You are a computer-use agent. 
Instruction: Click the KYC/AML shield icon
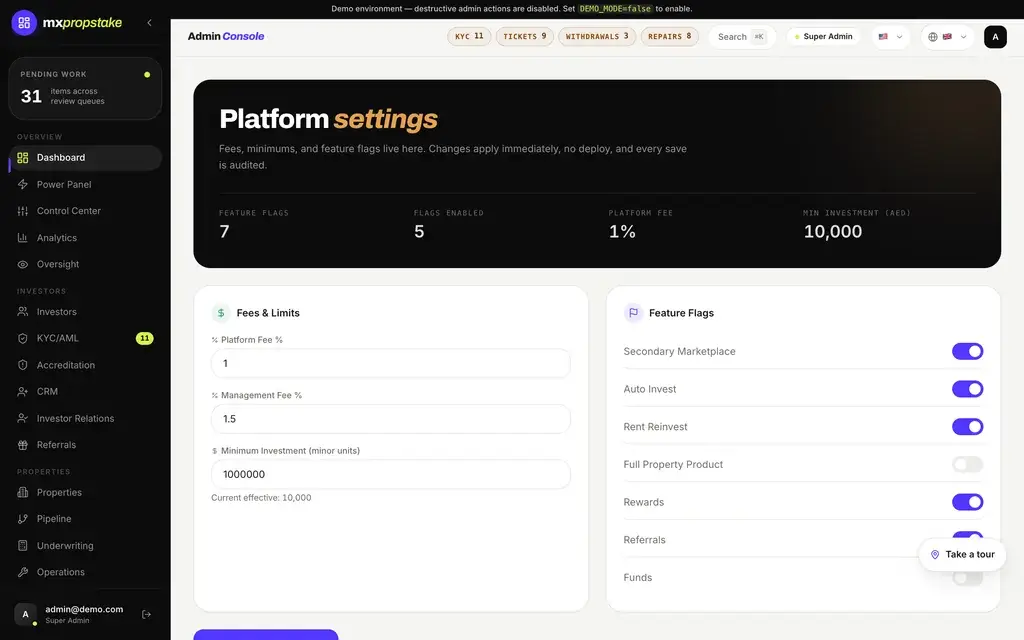pyautogui.click(x=23, y=338)
